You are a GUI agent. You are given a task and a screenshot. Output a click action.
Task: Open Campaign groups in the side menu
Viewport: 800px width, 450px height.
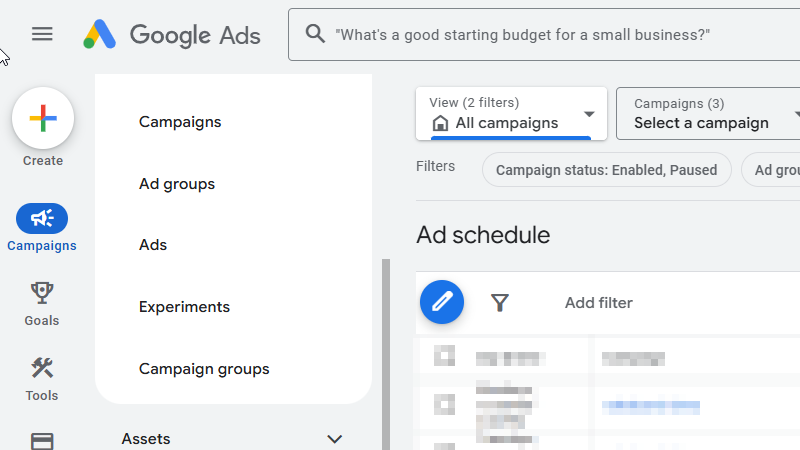tap(204, 369)
